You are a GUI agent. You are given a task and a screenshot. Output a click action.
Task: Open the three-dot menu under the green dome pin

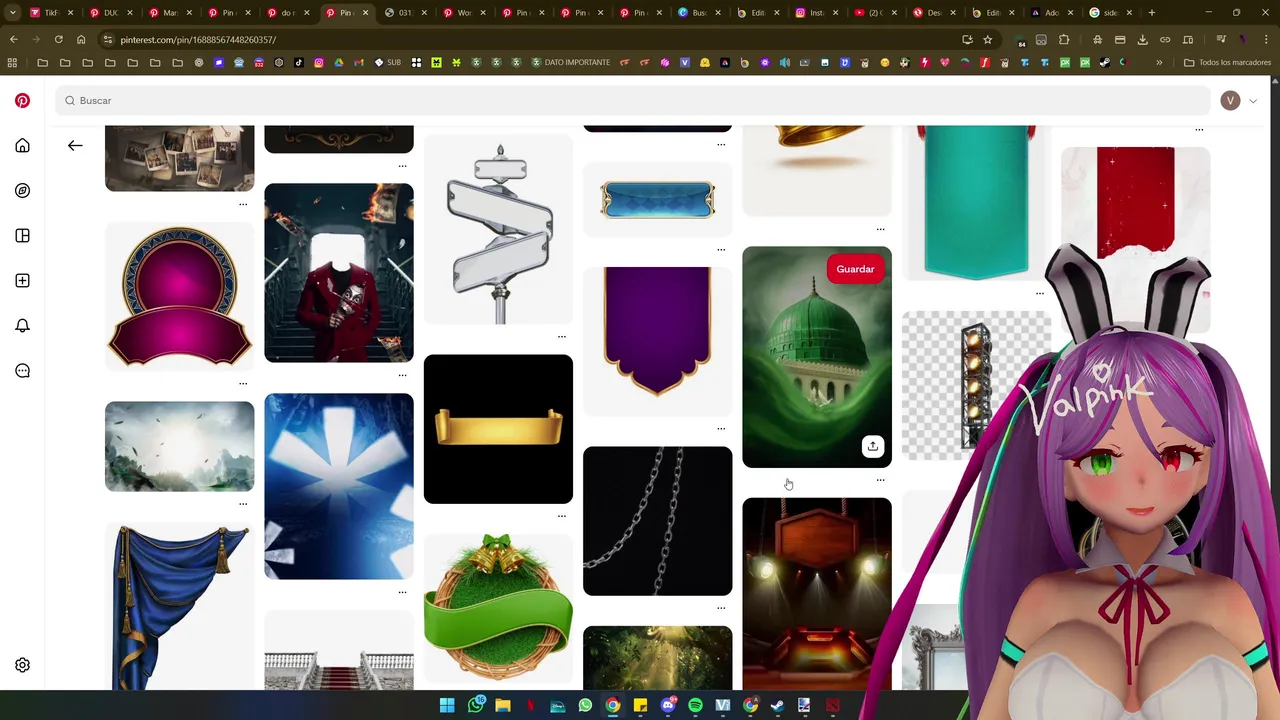click(x=880, y=480)
